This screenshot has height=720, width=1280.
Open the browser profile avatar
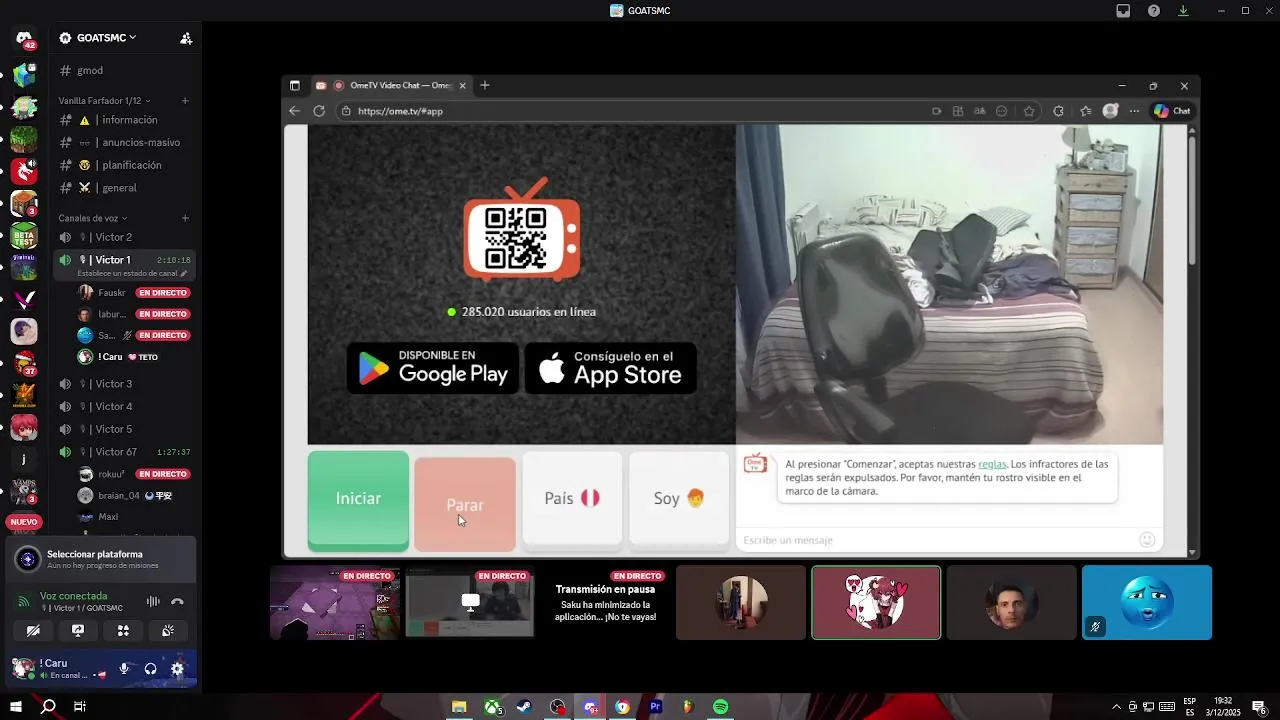(1110, 111)
